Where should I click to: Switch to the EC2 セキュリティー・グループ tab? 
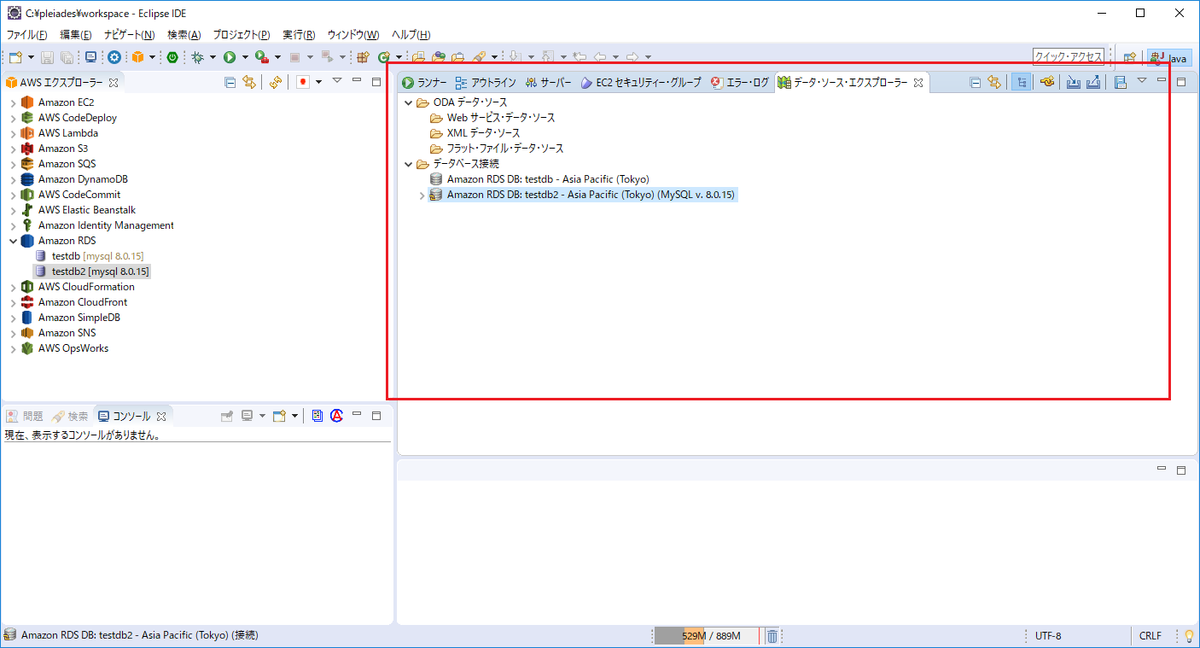point(641,83)
